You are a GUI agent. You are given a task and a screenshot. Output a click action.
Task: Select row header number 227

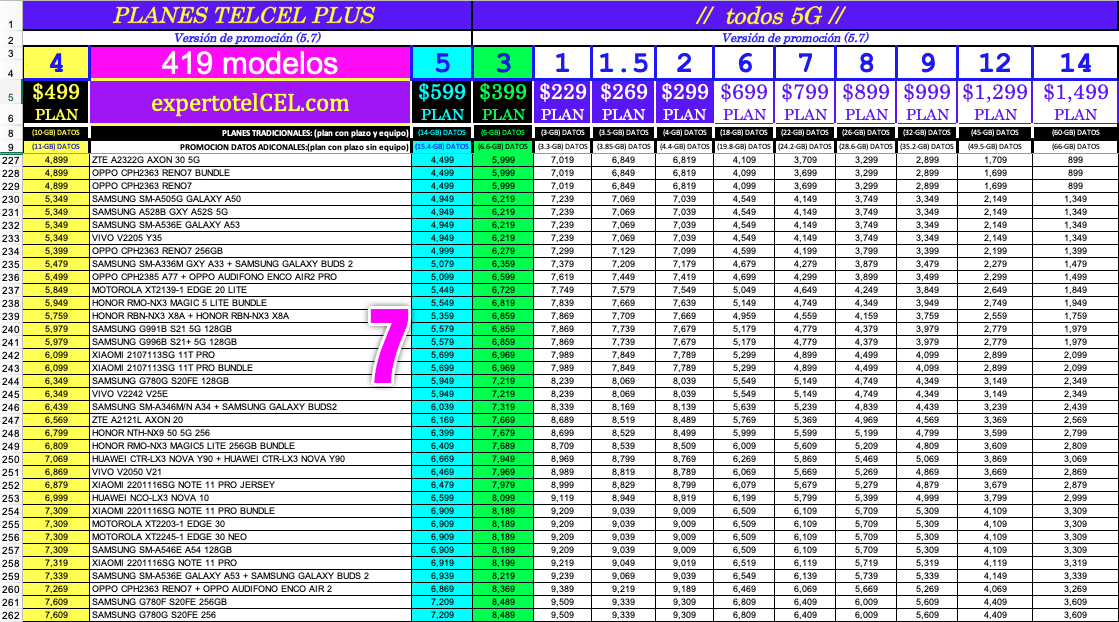click(x=11, y=160)
